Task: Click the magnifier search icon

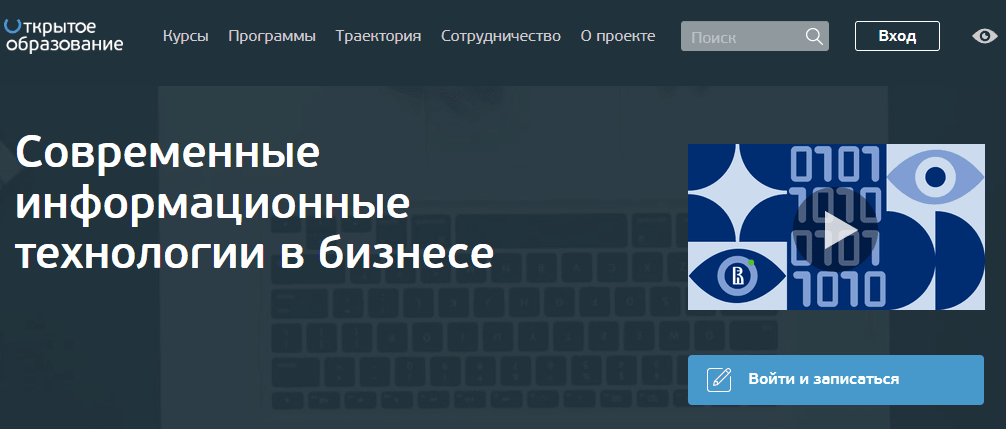Action: tap(814, 37)
